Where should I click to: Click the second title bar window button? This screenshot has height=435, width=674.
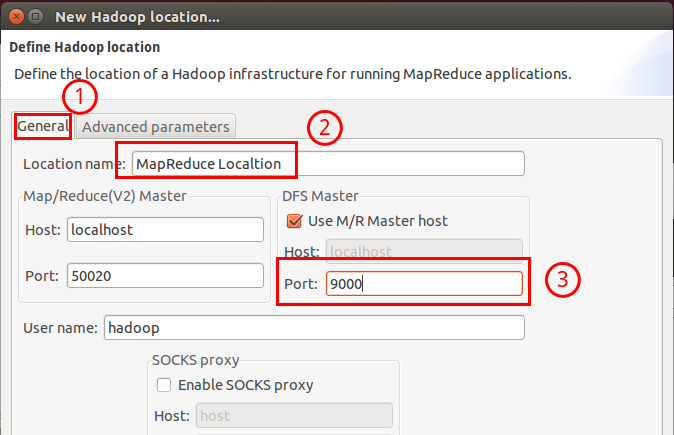pyautogui.click(x=37, y=17)
